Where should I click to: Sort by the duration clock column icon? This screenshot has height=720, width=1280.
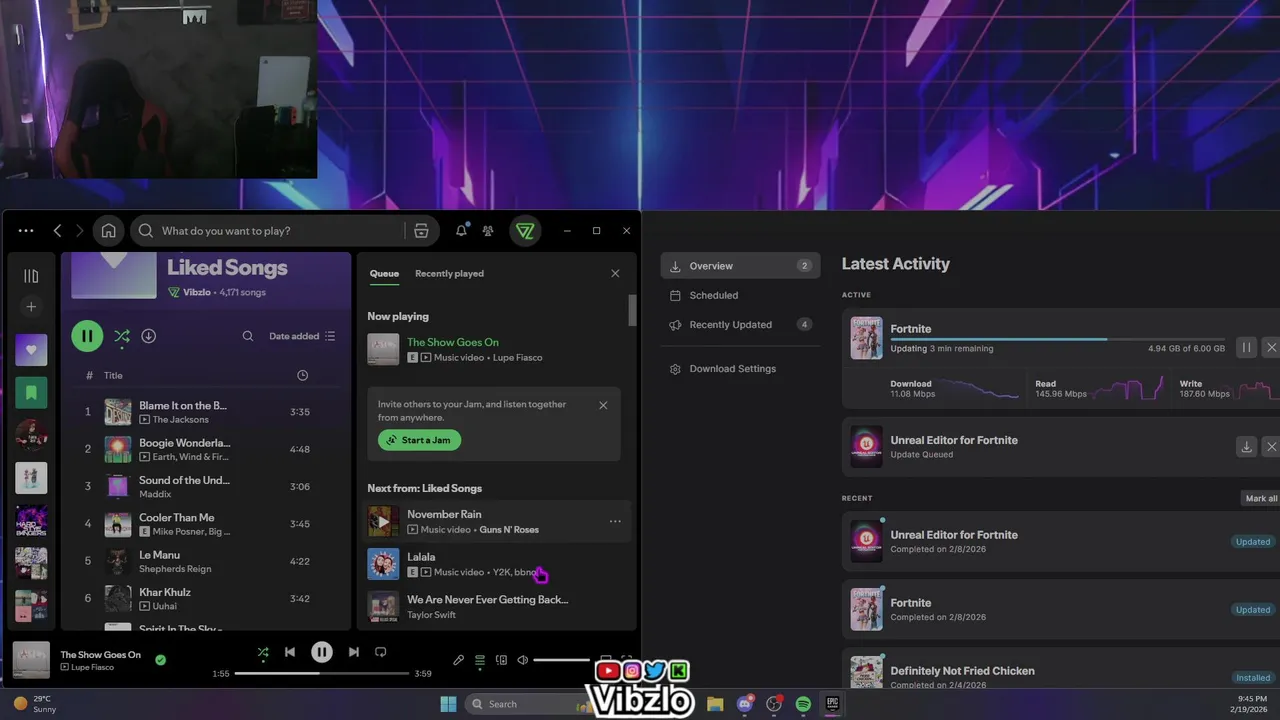[x=302, y=375]
